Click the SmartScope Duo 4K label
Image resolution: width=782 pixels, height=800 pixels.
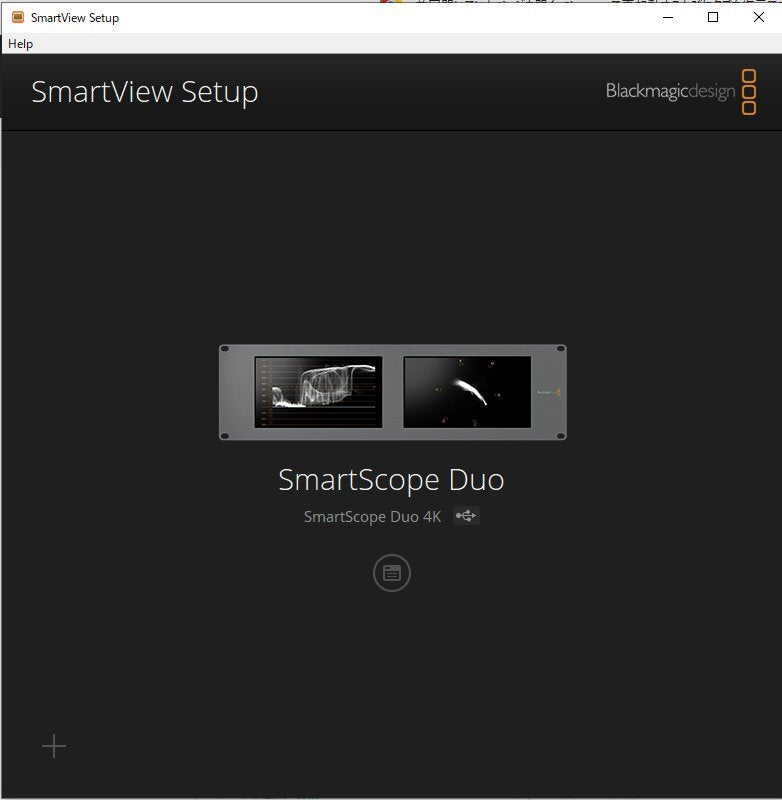(372, 516)
